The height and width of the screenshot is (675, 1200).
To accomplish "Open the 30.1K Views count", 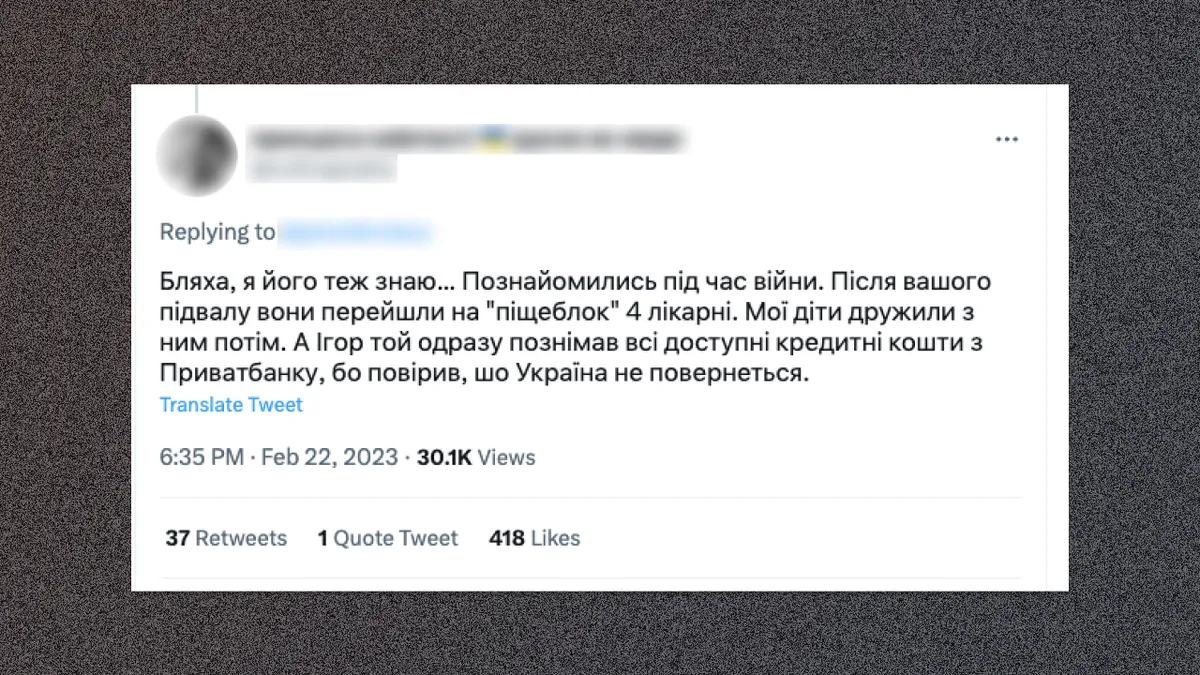I will [475, 458].
